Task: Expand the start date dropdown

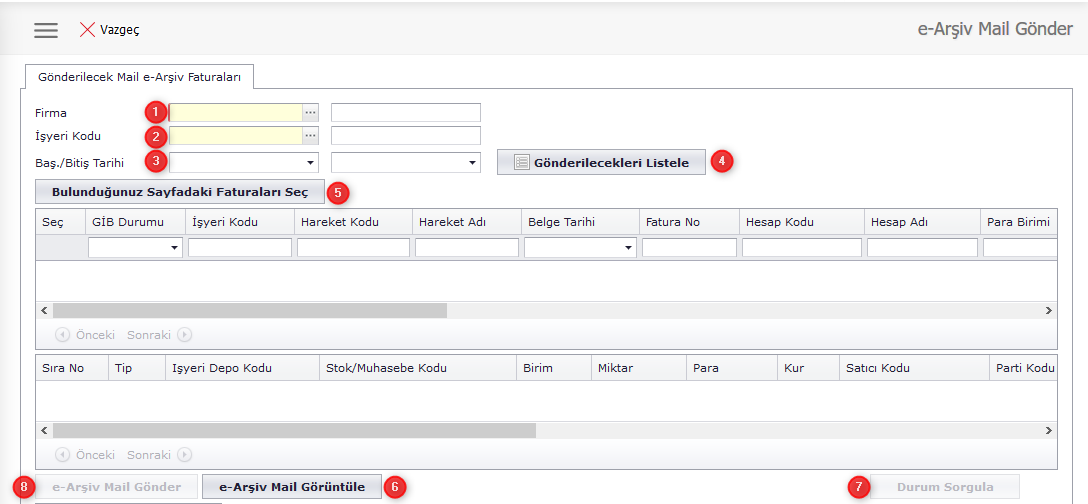Action: [309, 162]
